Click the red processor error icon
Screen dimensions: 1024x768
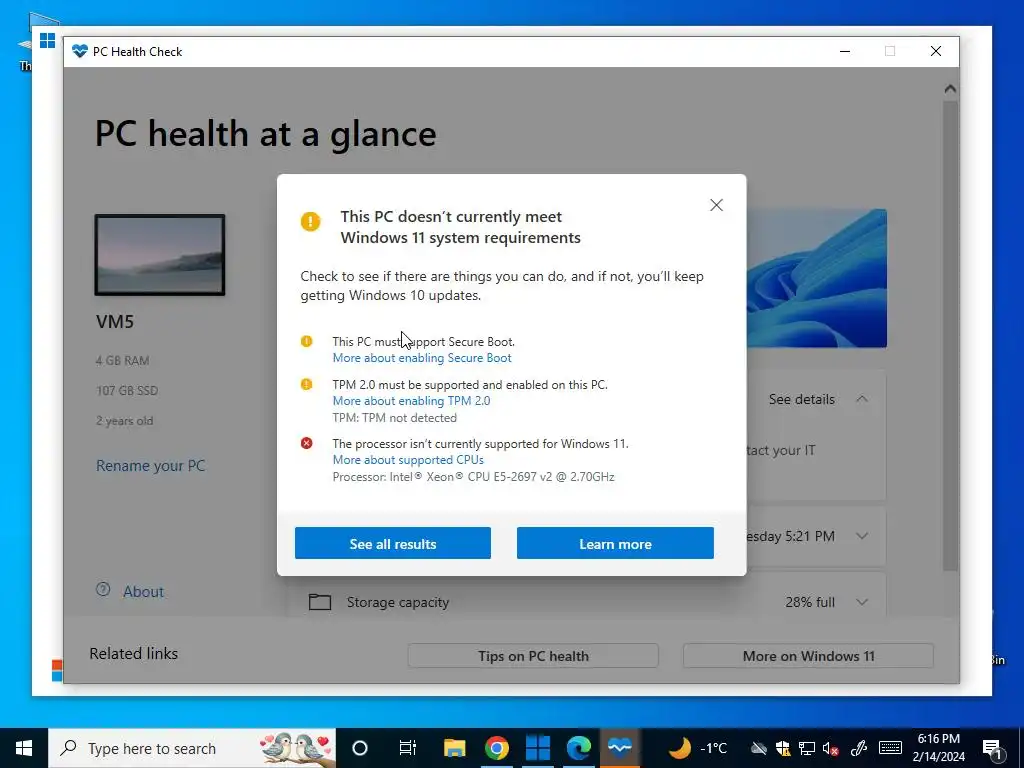coord(306,443)
